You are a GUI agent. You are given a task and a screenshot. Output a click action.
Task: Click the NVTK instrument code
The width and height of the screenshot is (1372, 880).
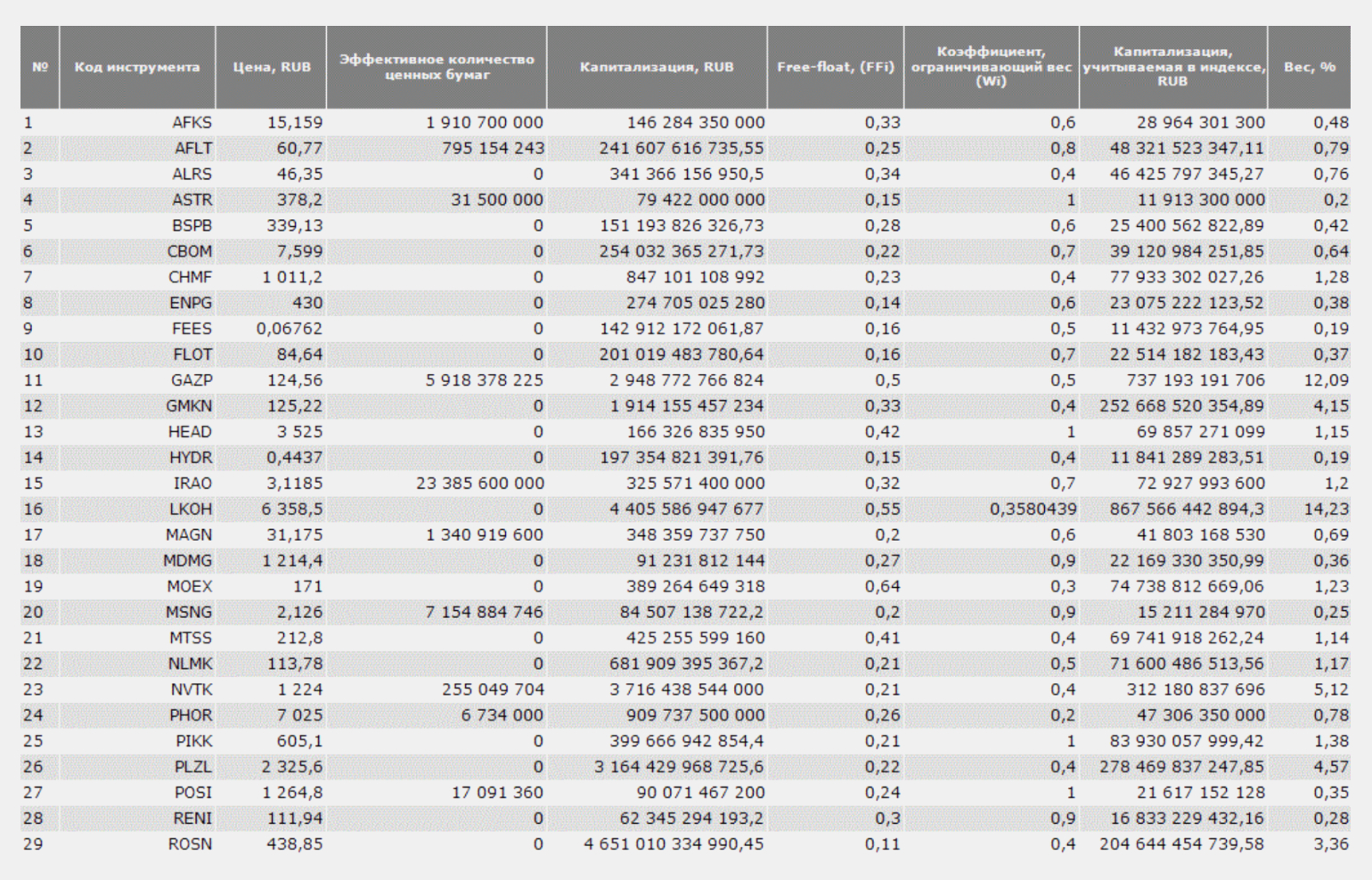click(192, 689)
